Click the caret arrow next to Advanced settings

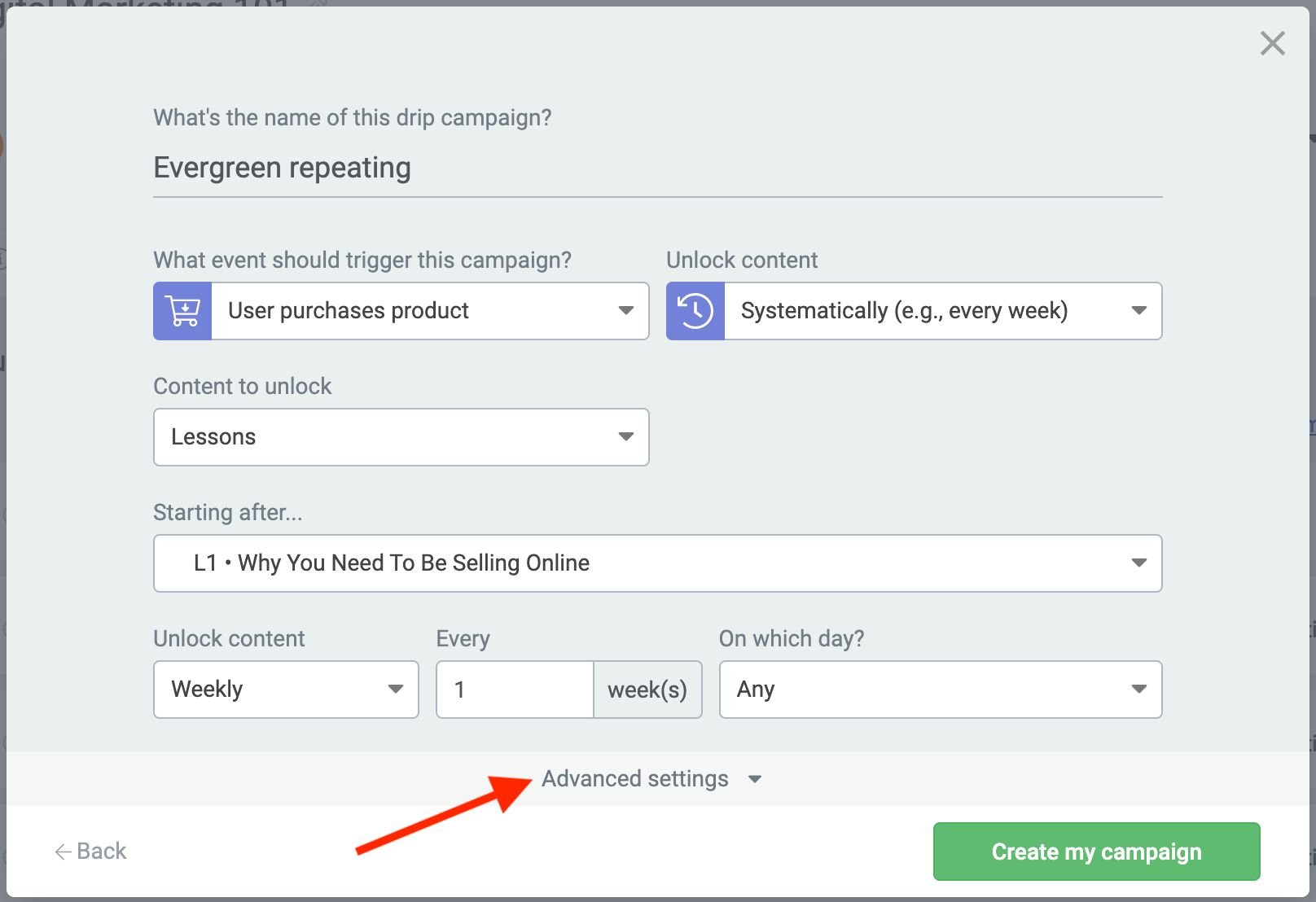(755, 779)
